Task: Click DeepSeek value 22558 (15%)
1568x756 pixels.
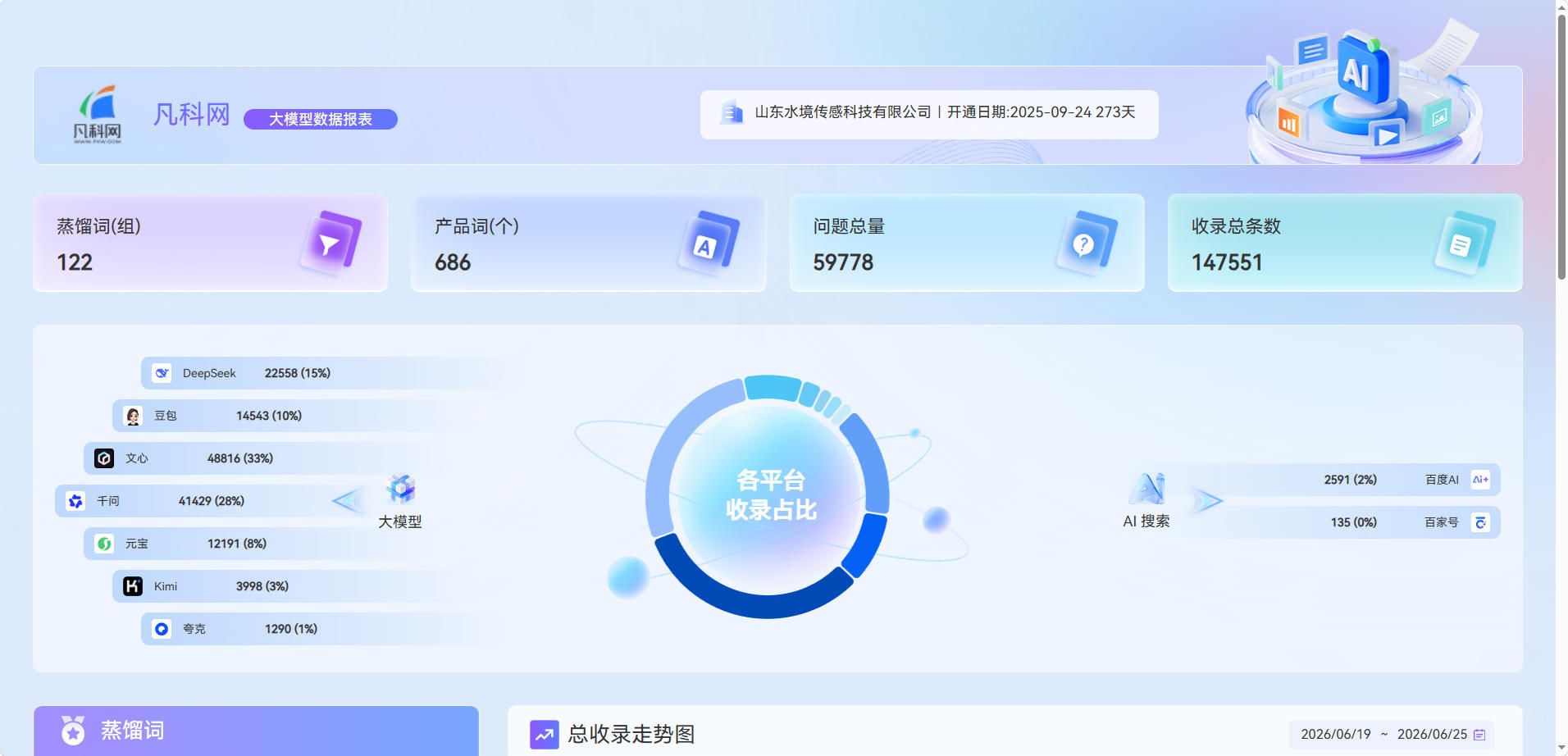Action: click(x=298, y=373)
